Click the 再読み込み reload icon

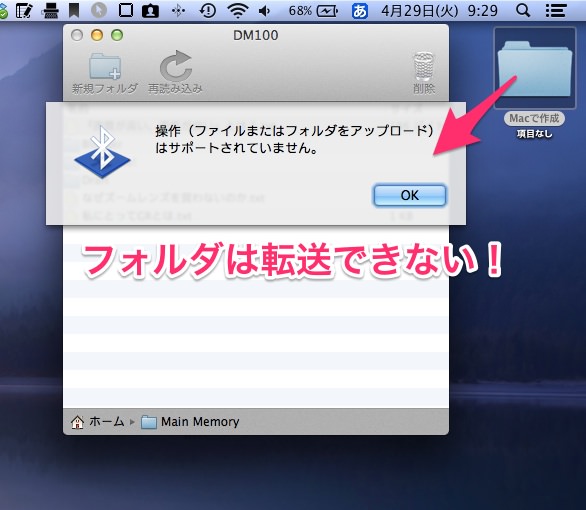coord(176,66)
